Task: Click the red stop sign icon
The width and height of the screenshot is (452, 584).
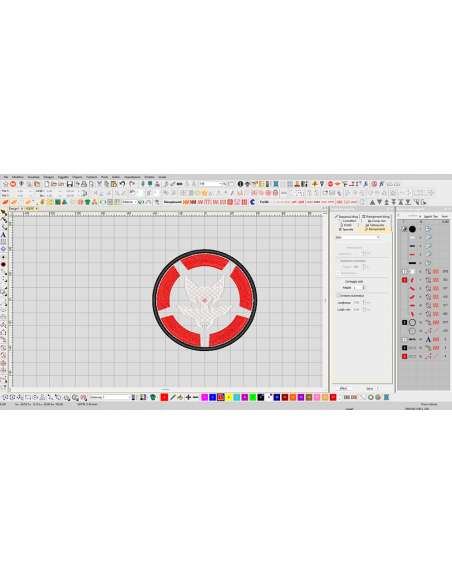Action: coord(330,184)
